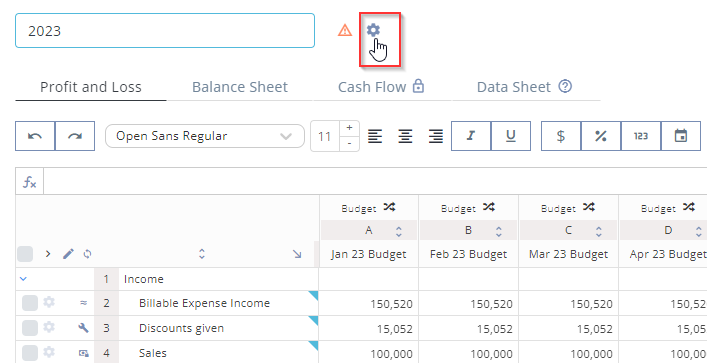Click the orange warning triangle icon
Viewport: 707px width, 363px height.
(x=345, y=30)
